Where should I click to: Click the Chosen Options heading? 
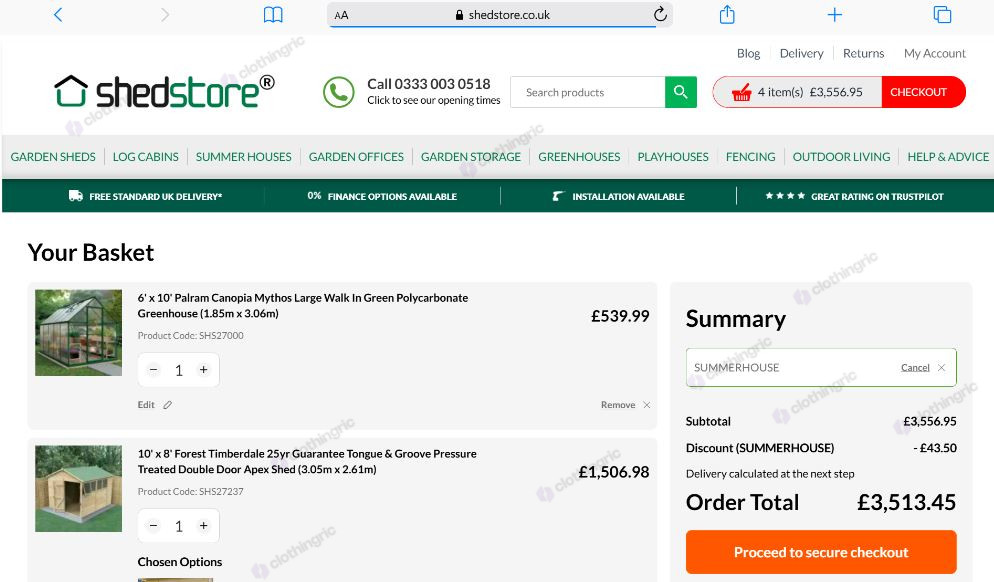point(180,562)
